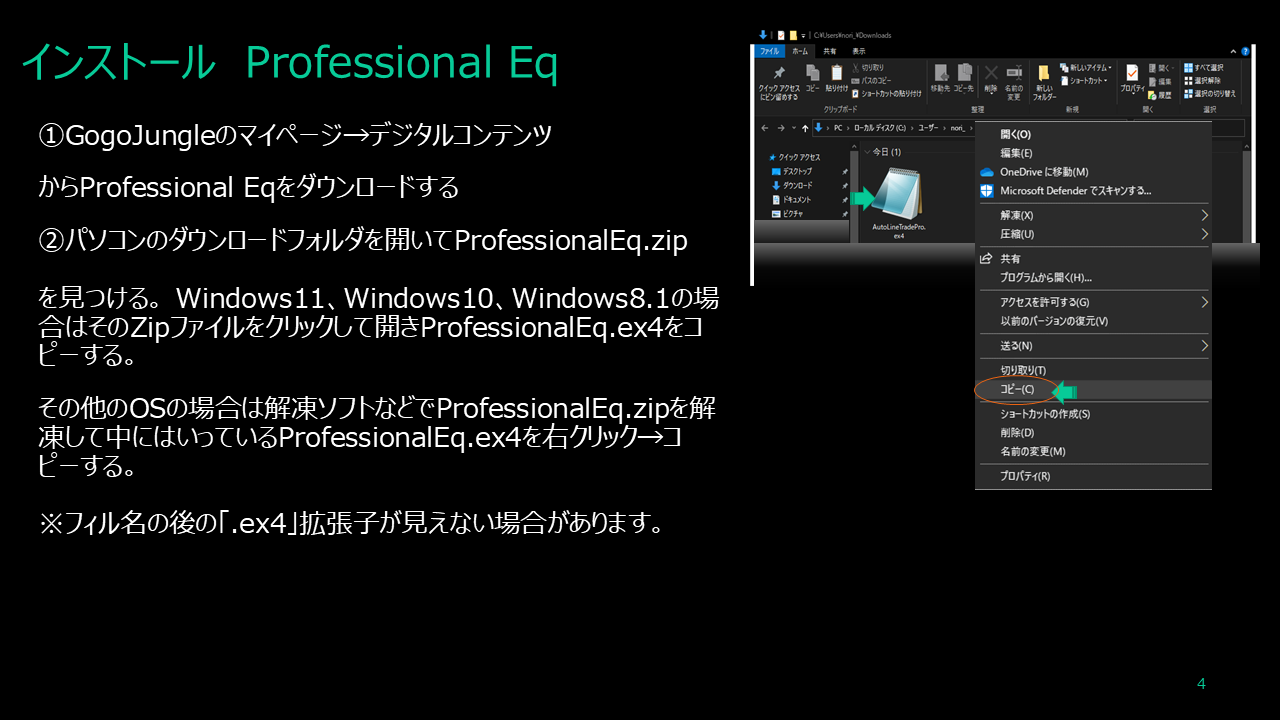Select Quick access (クイックアクセス) in sidebar
The image size is (1280, 720).
coord(795,157)
